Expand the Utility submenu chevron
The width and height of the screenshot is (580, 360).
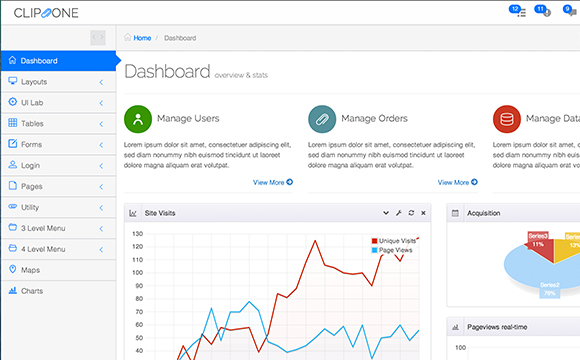[101, 208]
